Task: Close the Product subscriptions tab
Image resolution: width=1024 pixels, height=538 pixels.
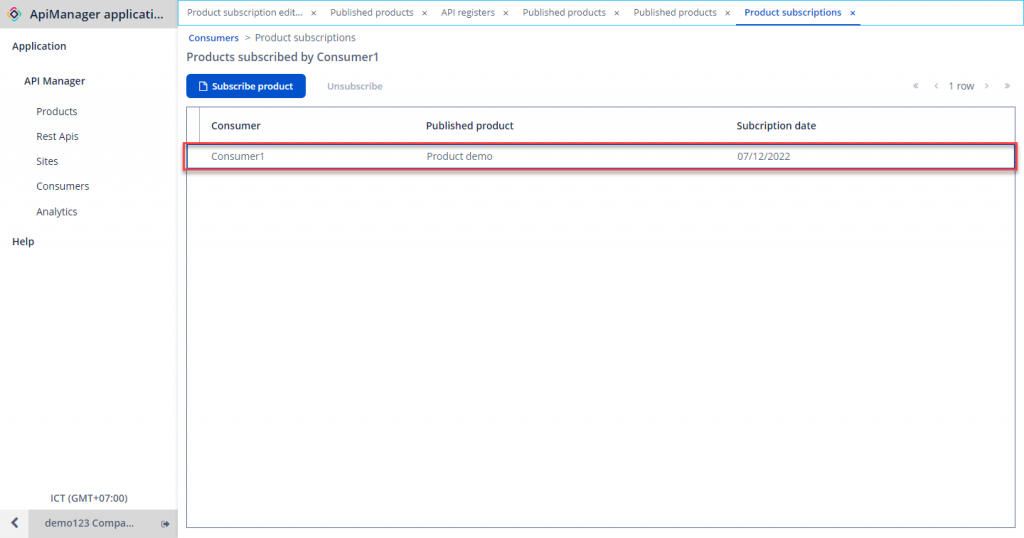Action: click(852, 13)
